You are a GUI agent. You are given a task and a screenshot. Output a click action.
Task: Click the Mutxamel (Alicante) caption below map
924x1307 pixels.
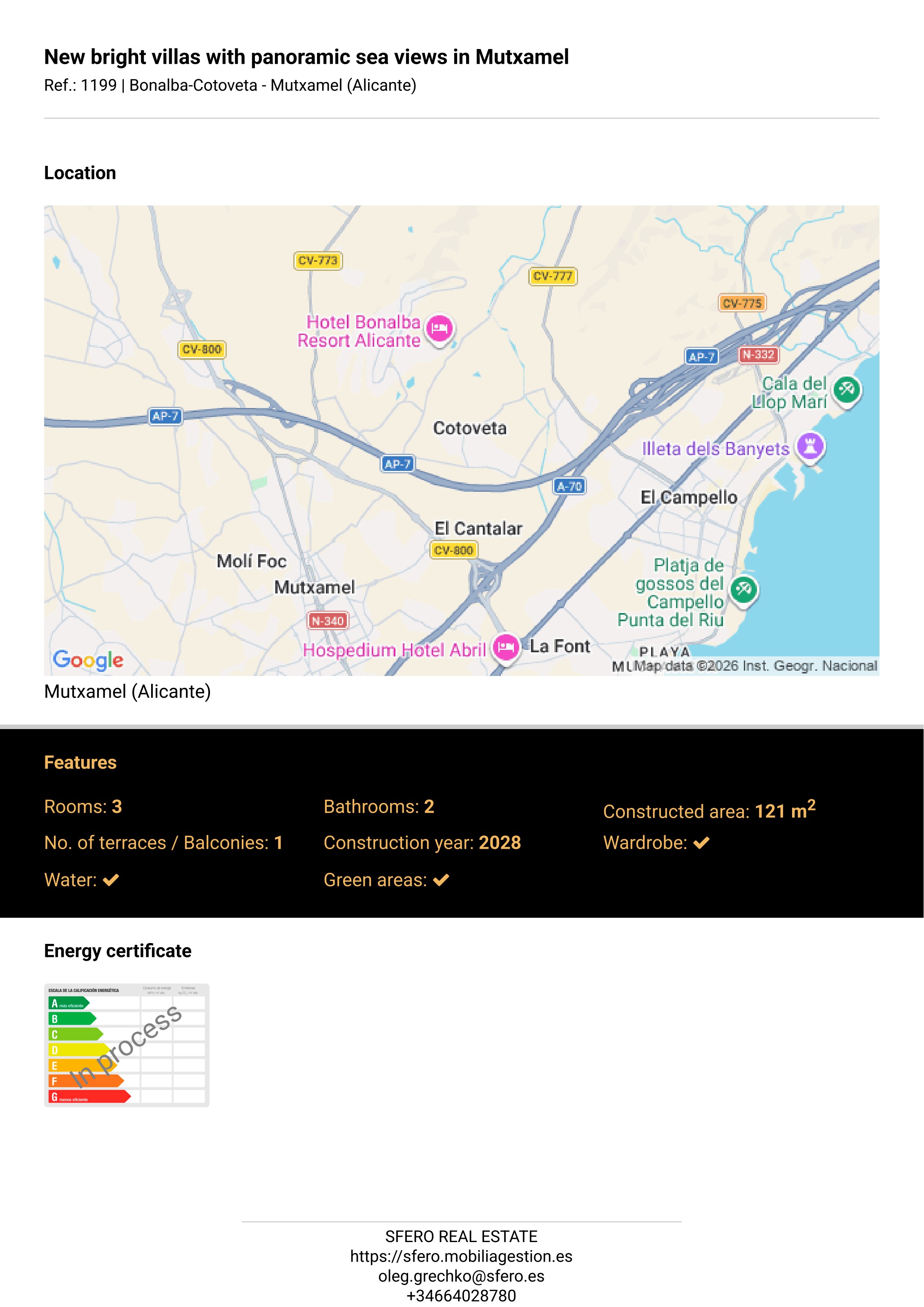[x=127, y=691]
